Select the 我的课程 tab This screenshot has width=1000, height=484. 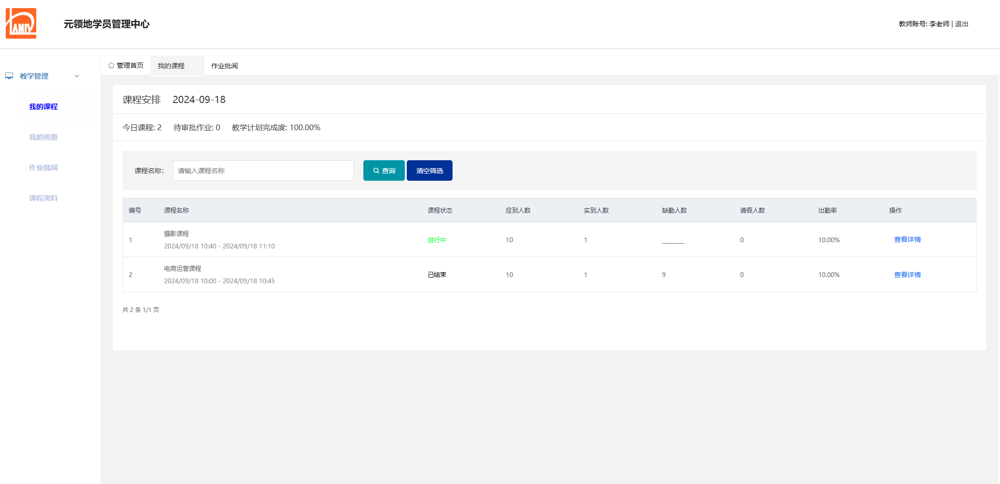(171, 66)
